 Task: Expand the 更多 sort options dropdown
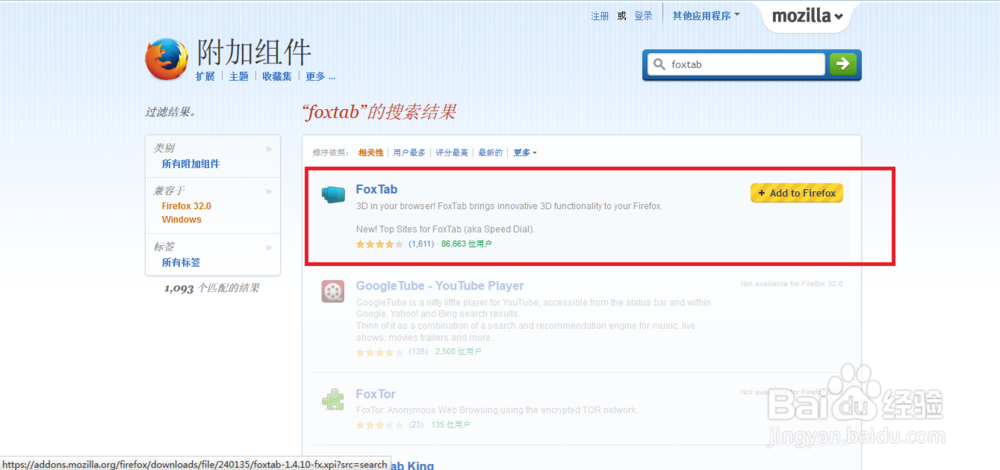tap(526, 153)
